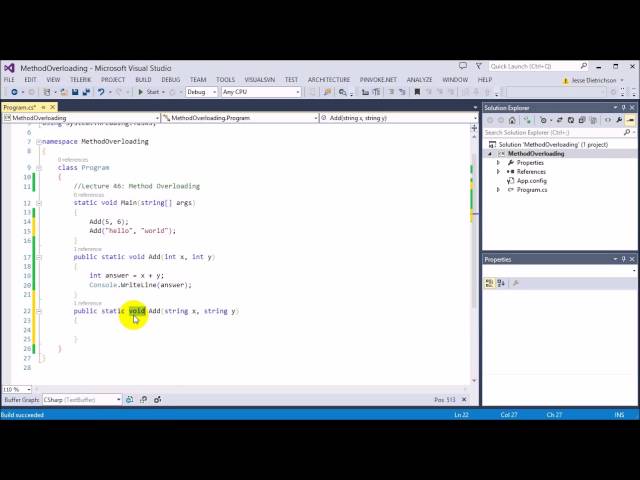Close the Program.cs tab

[53, 107]
